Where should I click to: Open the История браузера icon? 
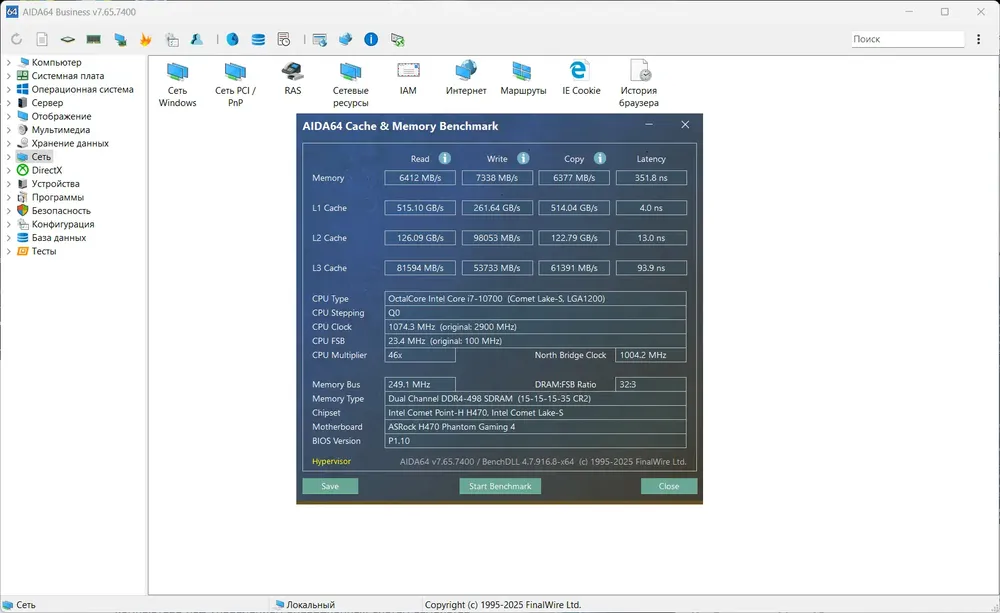click(638, 84)
